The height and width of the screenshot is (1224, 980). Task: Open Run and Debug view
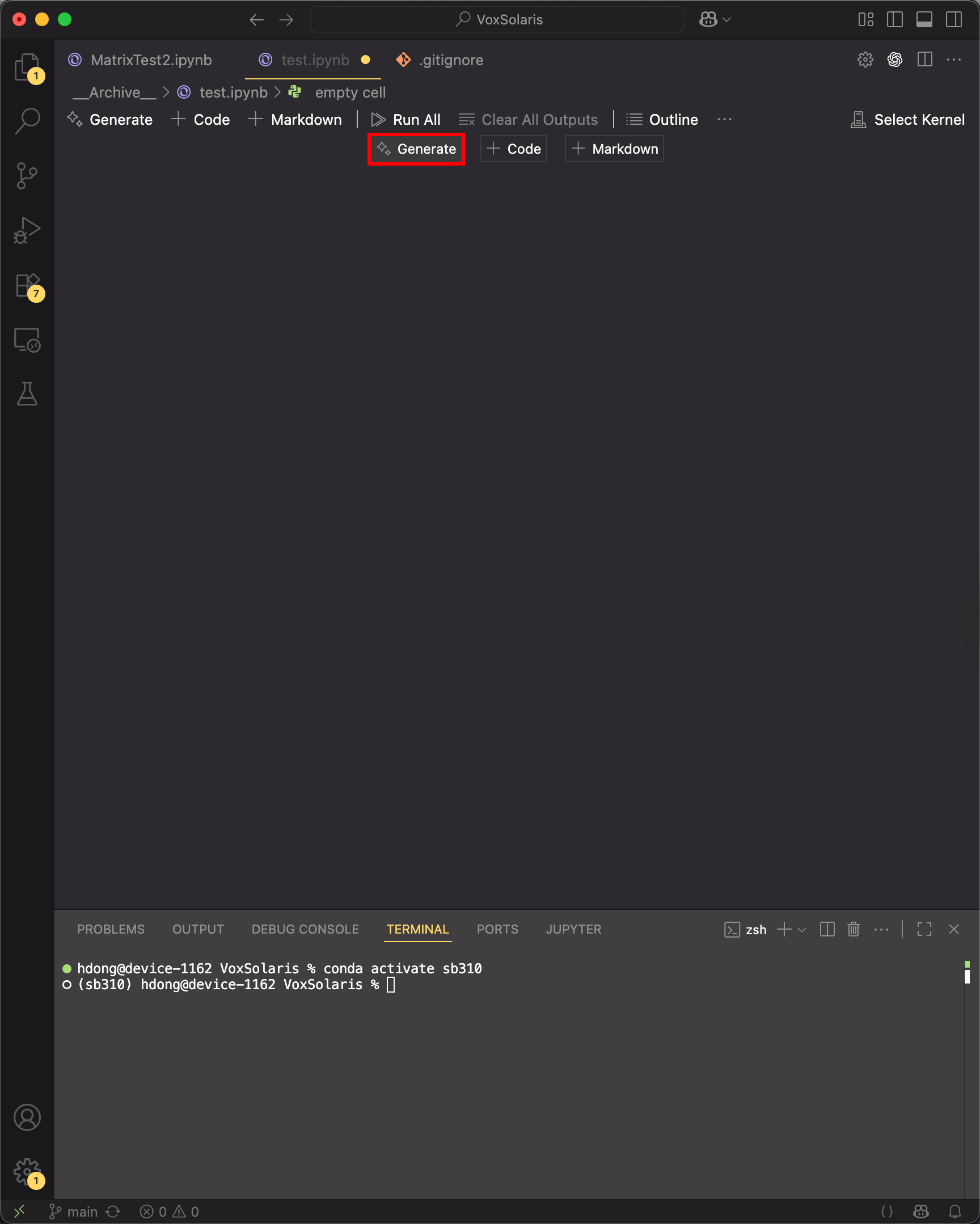(27, 230)
